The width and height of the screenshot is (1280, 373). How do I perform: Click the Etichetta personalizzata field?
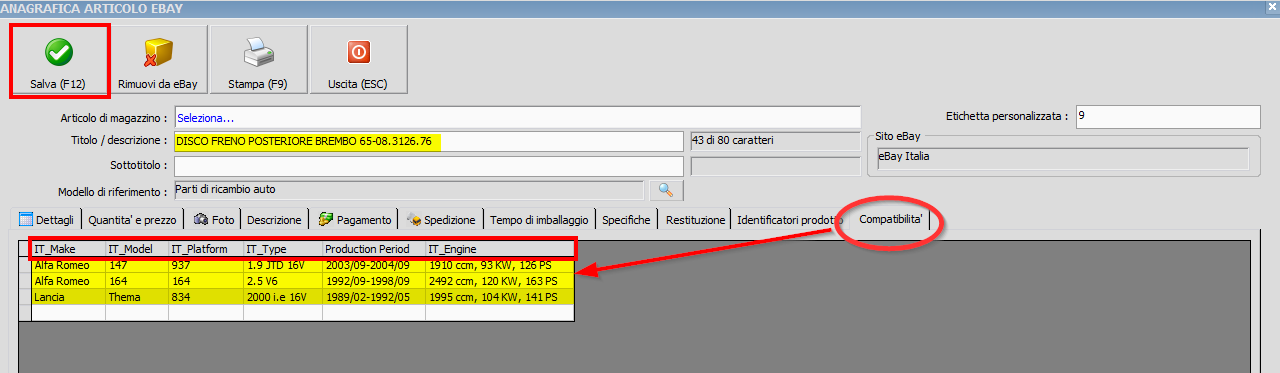pyautogui.click(x=1167, y=116)
